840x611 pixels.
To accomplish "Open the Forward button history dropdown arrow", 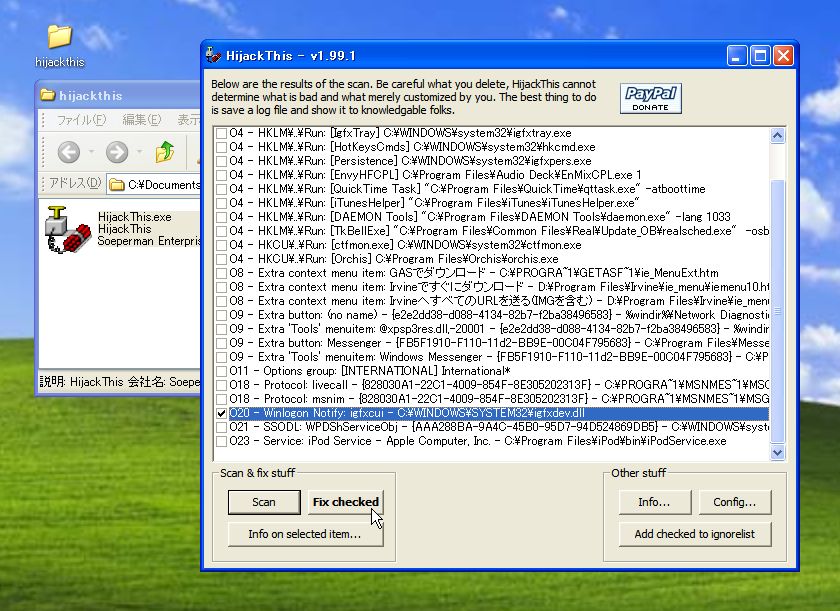I will (x=140, y=153).
